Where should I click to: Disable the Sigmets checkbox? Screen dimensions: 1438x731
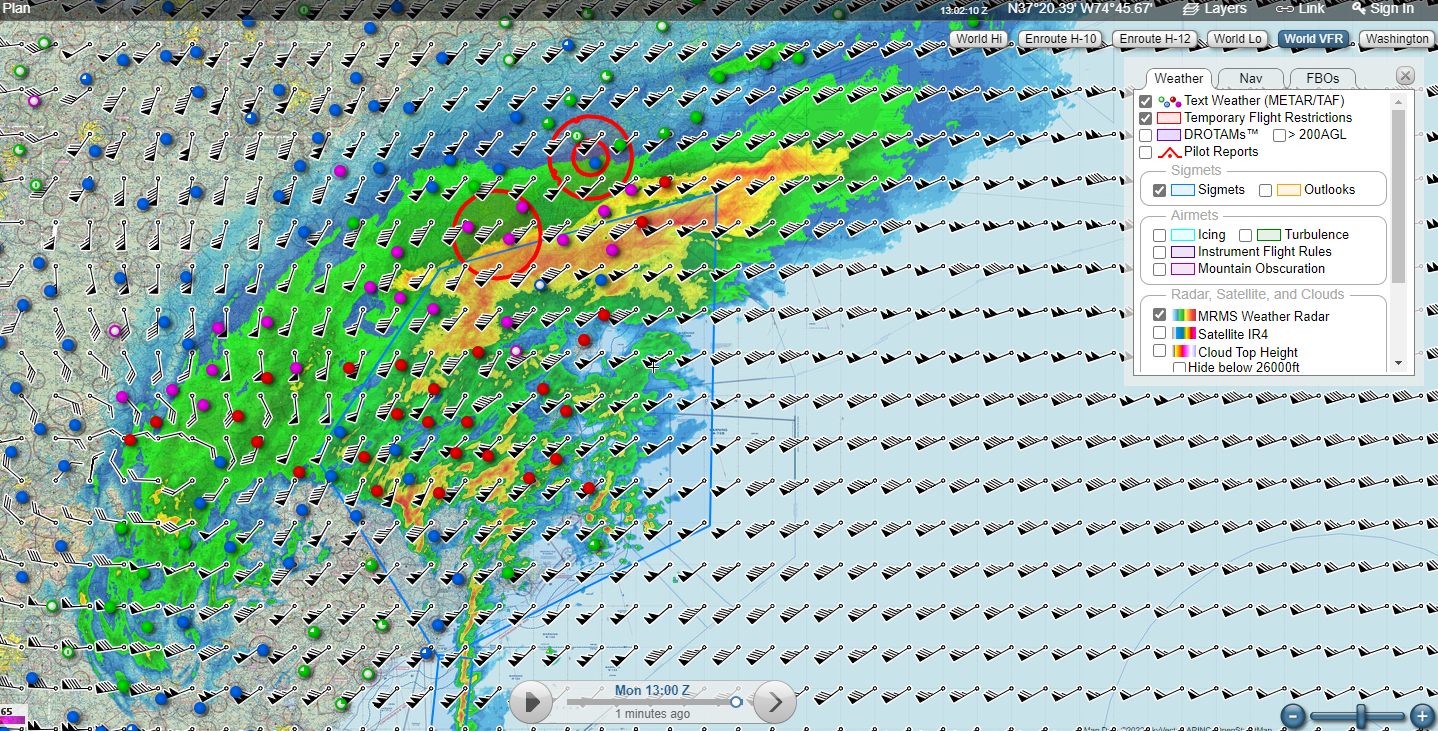(1159, 190)
